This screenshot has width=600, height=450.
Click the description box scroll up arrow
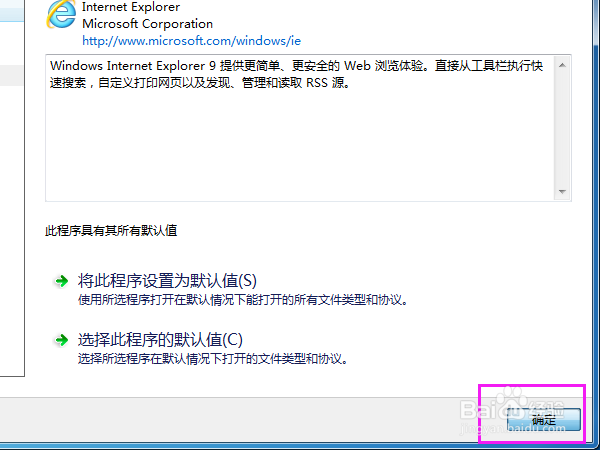tap(562, 65)
